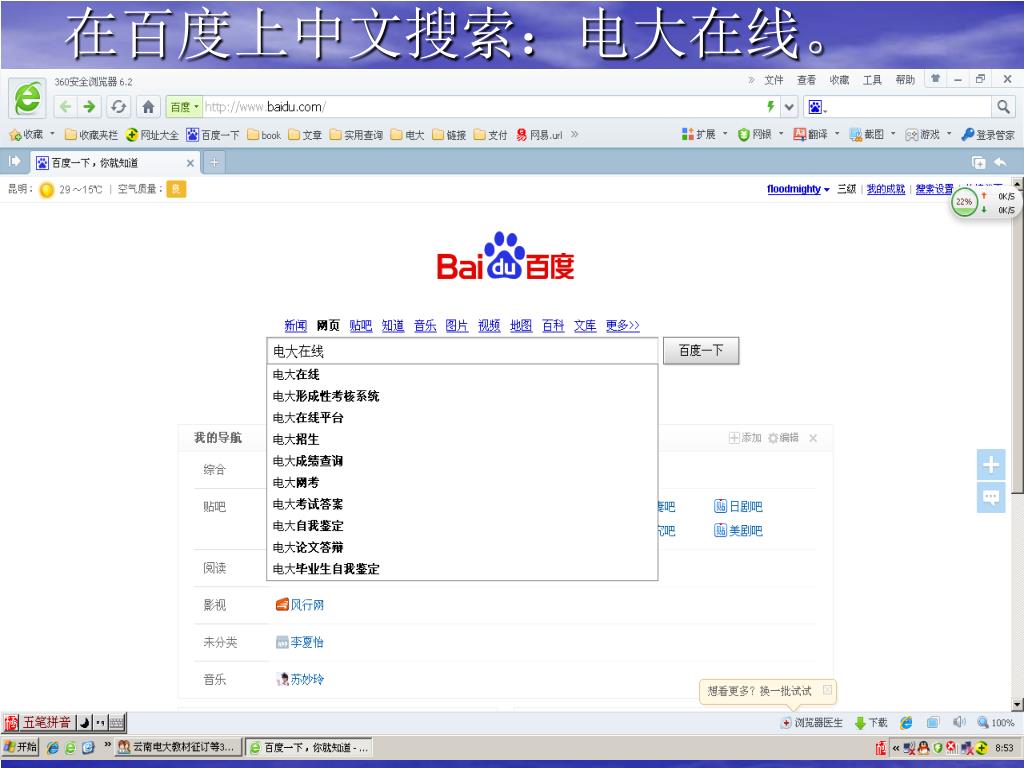
Task: Open the 链接 bookmark folder
Action: pyautogui.click(x=449, y=135)
